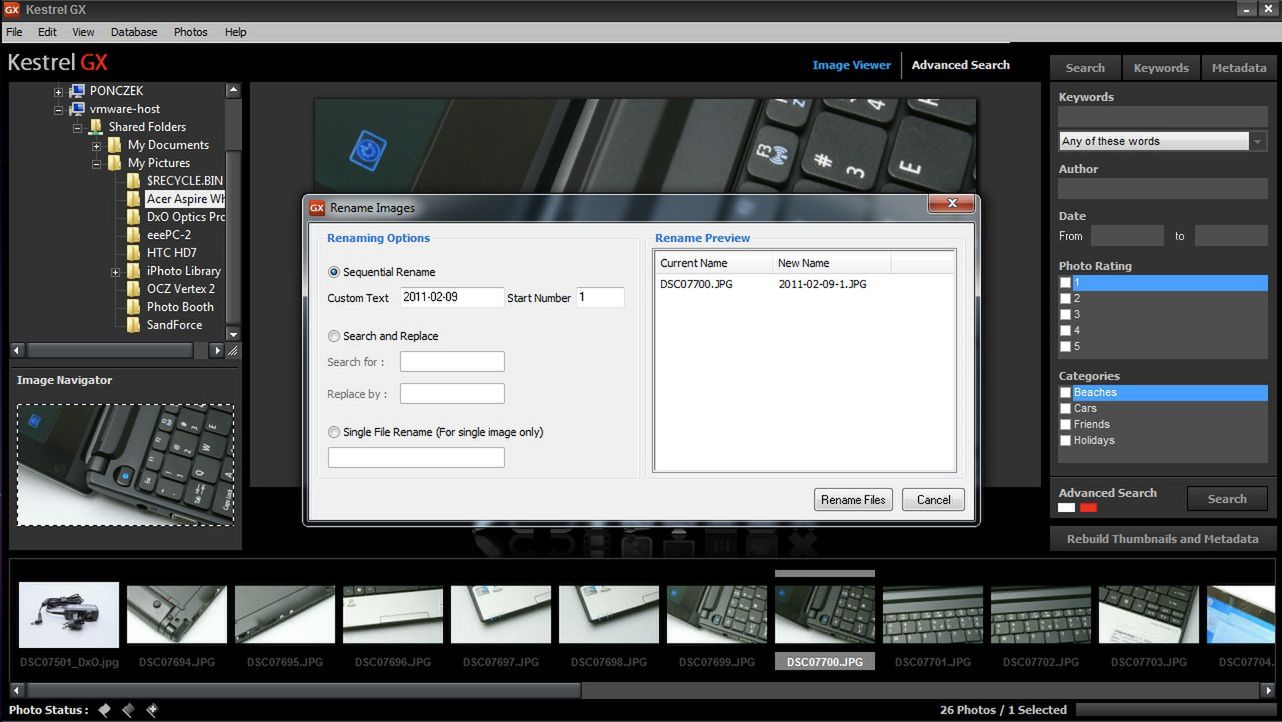This screenshot has width=1282, height=722.
Task: Select the DSC07699.JPG thumbnail
Action: [717, 614]
